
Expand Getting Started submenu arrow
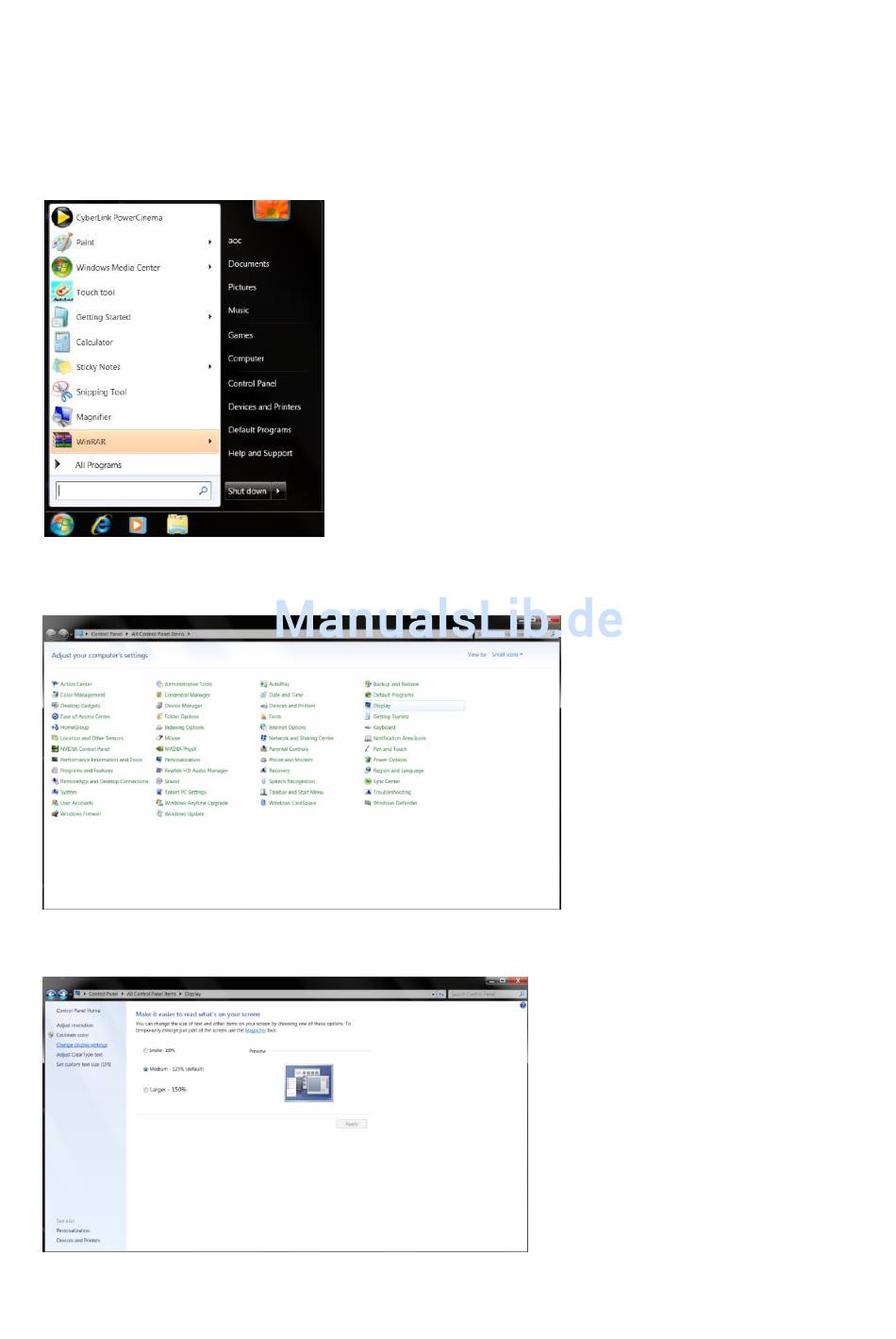(209, 317)
